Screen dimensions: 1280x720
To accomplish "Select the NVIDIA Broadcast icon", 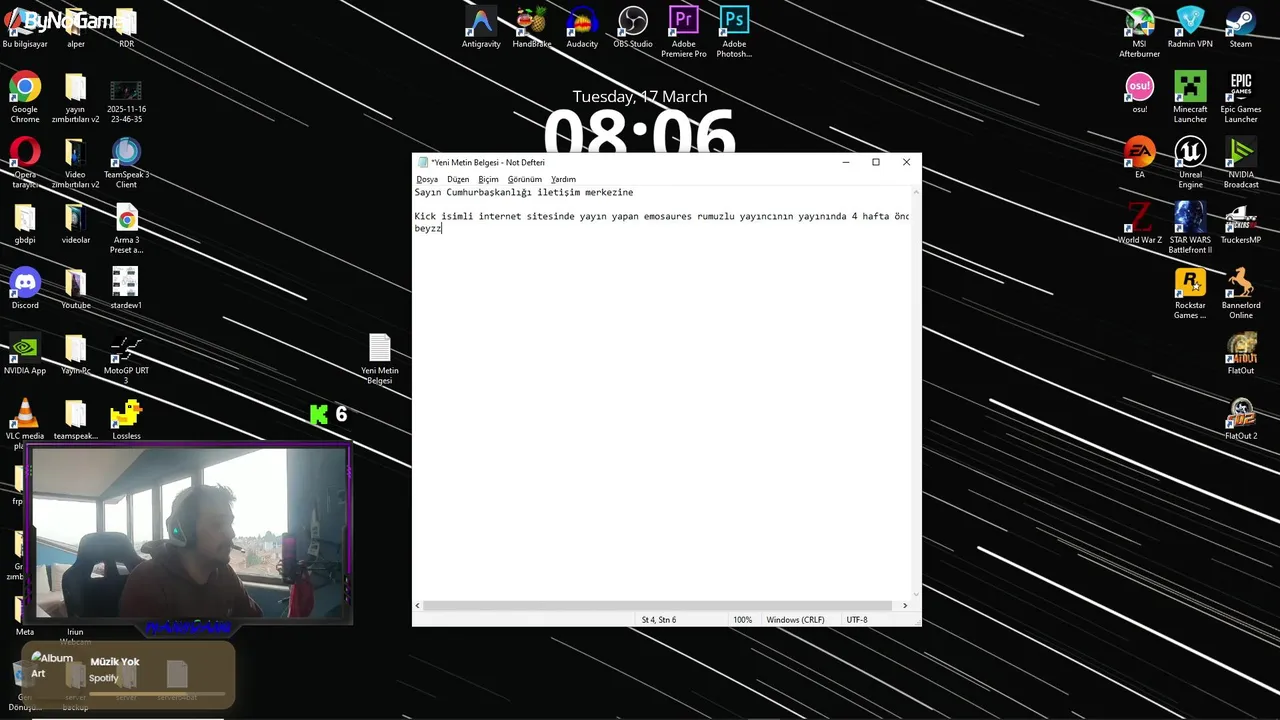I will point(1241,162).
